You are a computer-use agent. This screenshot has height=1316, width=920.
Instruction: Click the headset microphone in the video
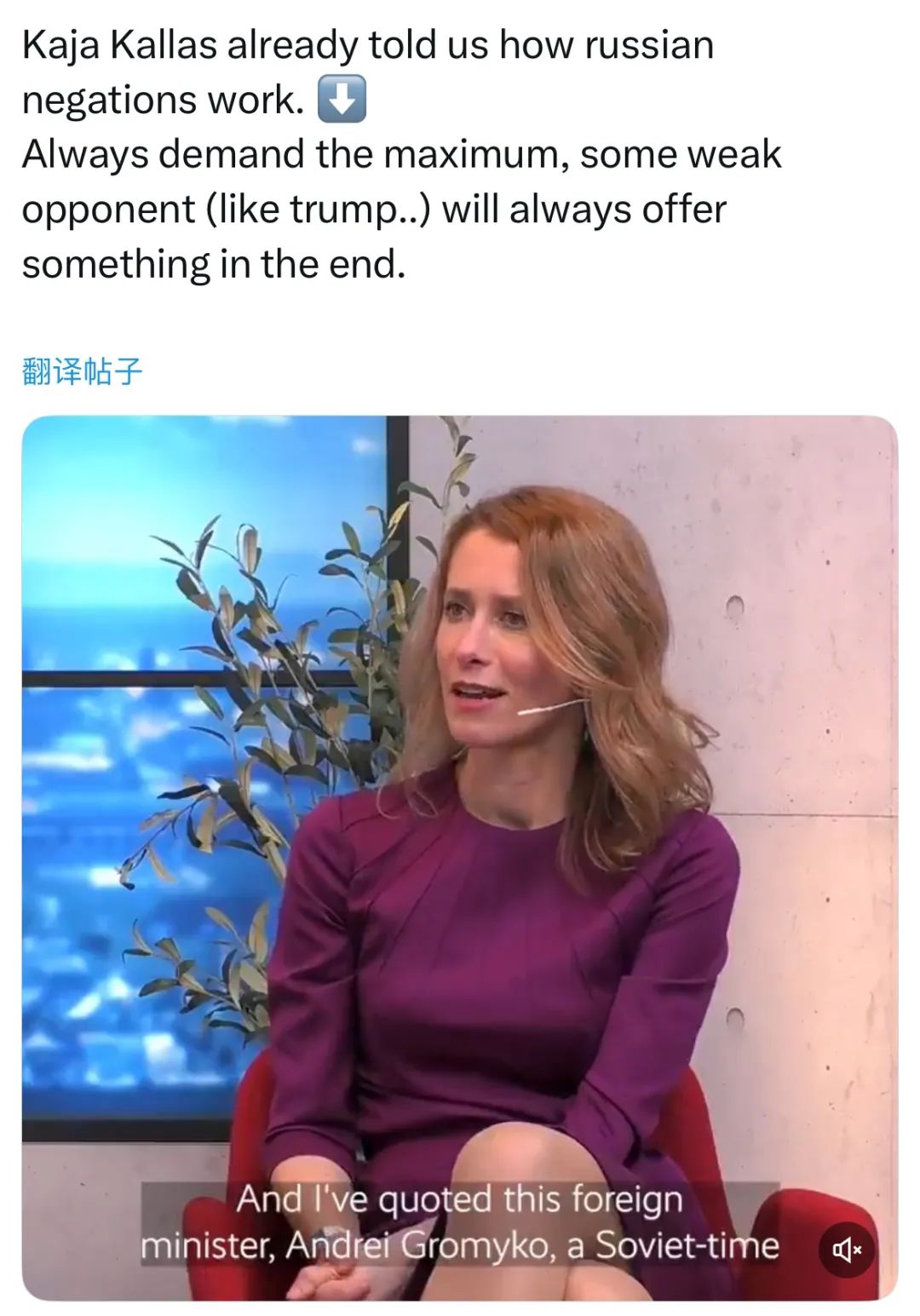552,706
